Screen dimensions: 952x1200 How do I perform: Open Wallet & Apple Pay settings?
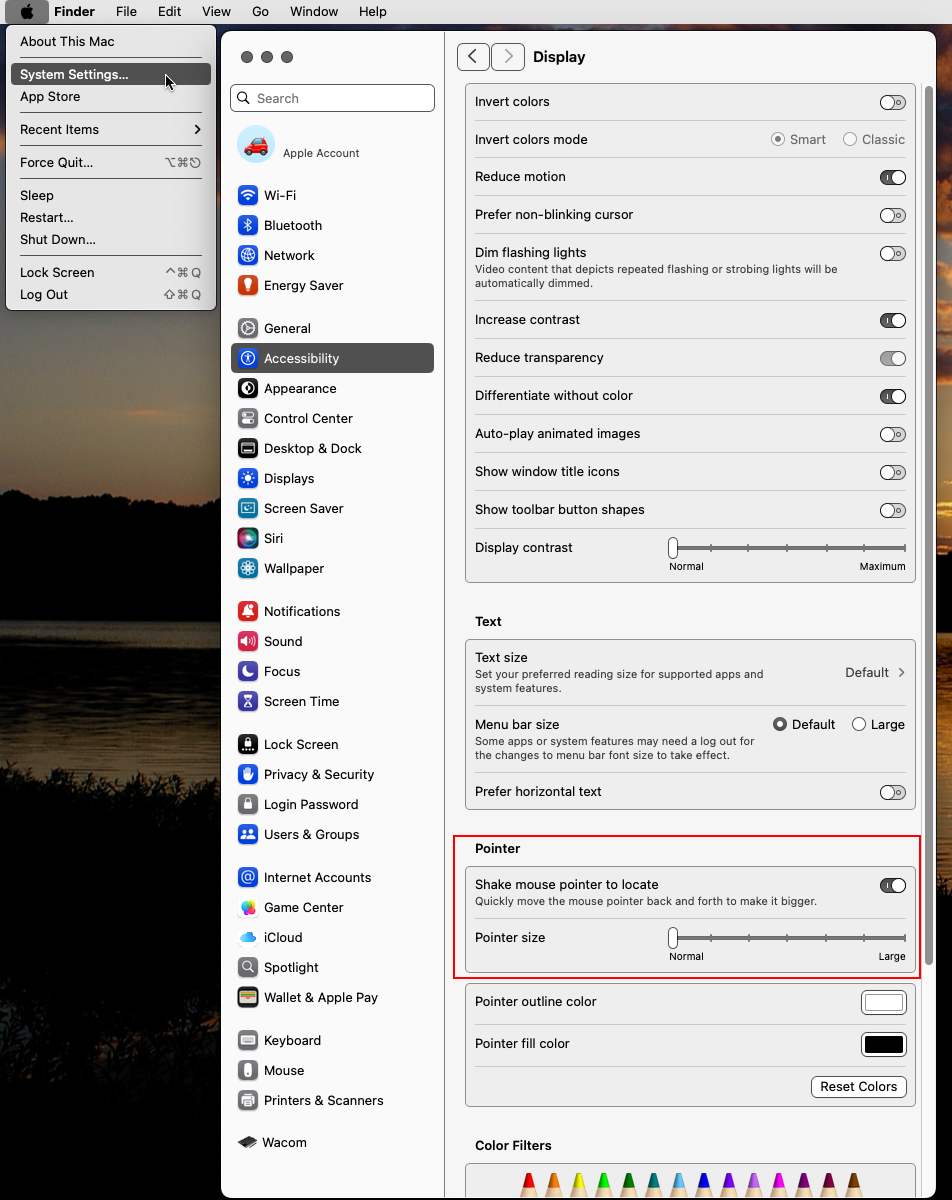[x=247, y=997]
